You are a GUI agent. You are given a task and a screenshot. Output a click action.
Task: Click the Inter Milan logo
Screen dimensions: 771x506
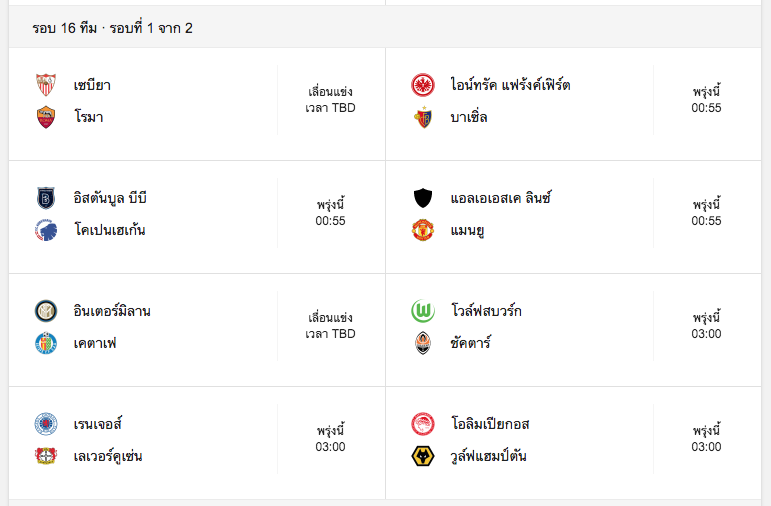point(46,311)
